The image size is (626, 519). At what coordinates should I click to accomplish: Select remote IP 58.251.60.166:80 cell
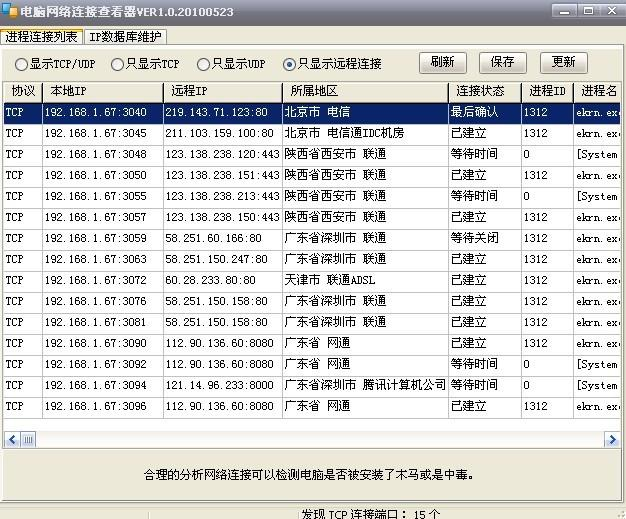(222, 239)
